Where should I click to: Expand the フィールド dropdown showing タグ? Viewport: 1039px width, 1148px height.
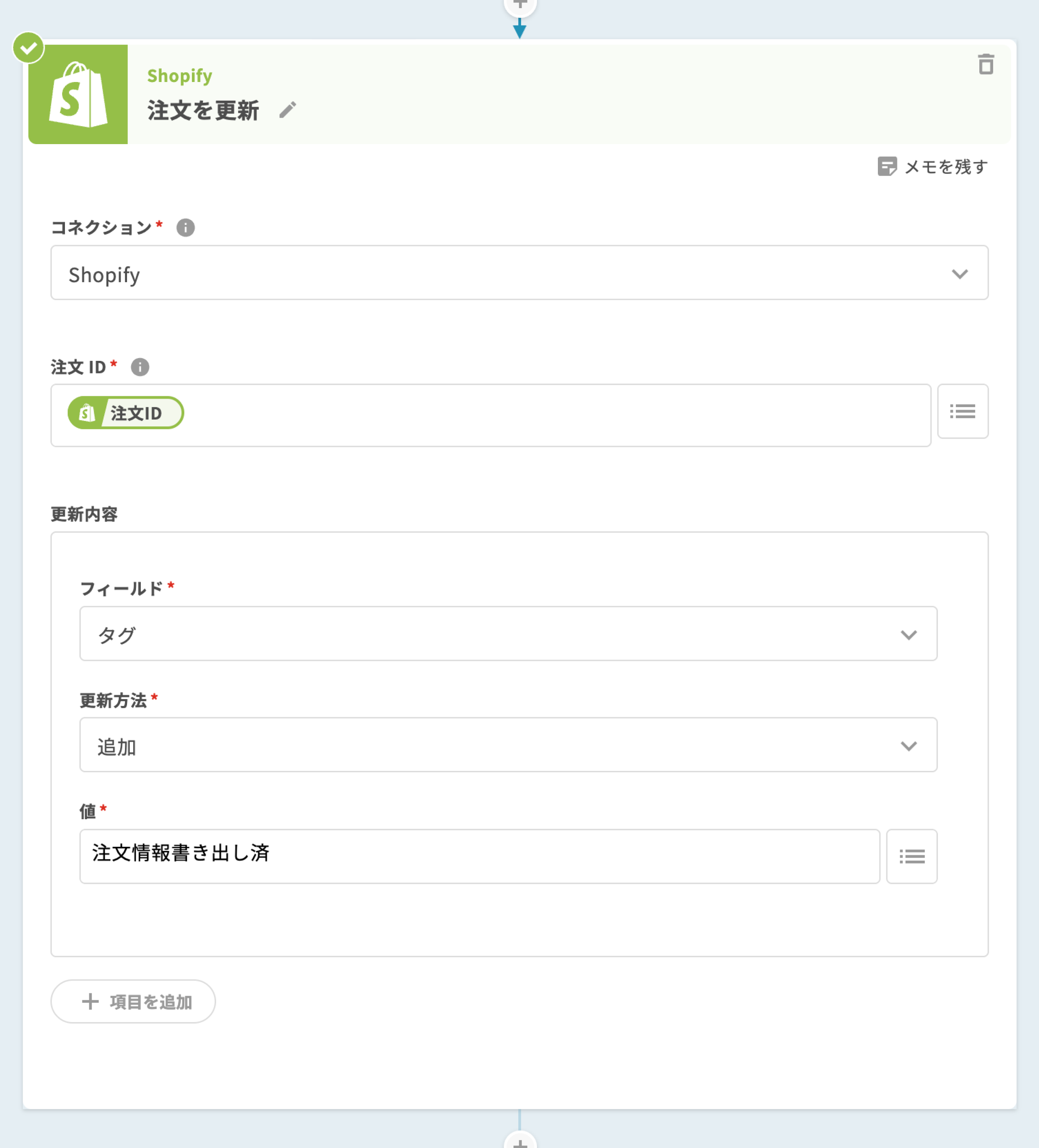508,634
